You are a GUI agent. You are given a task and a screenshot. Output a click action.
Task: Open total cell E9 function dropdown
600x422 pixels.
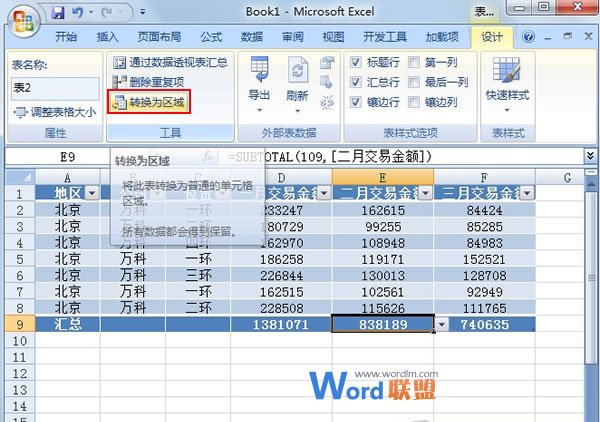click(x=442, y=325)
